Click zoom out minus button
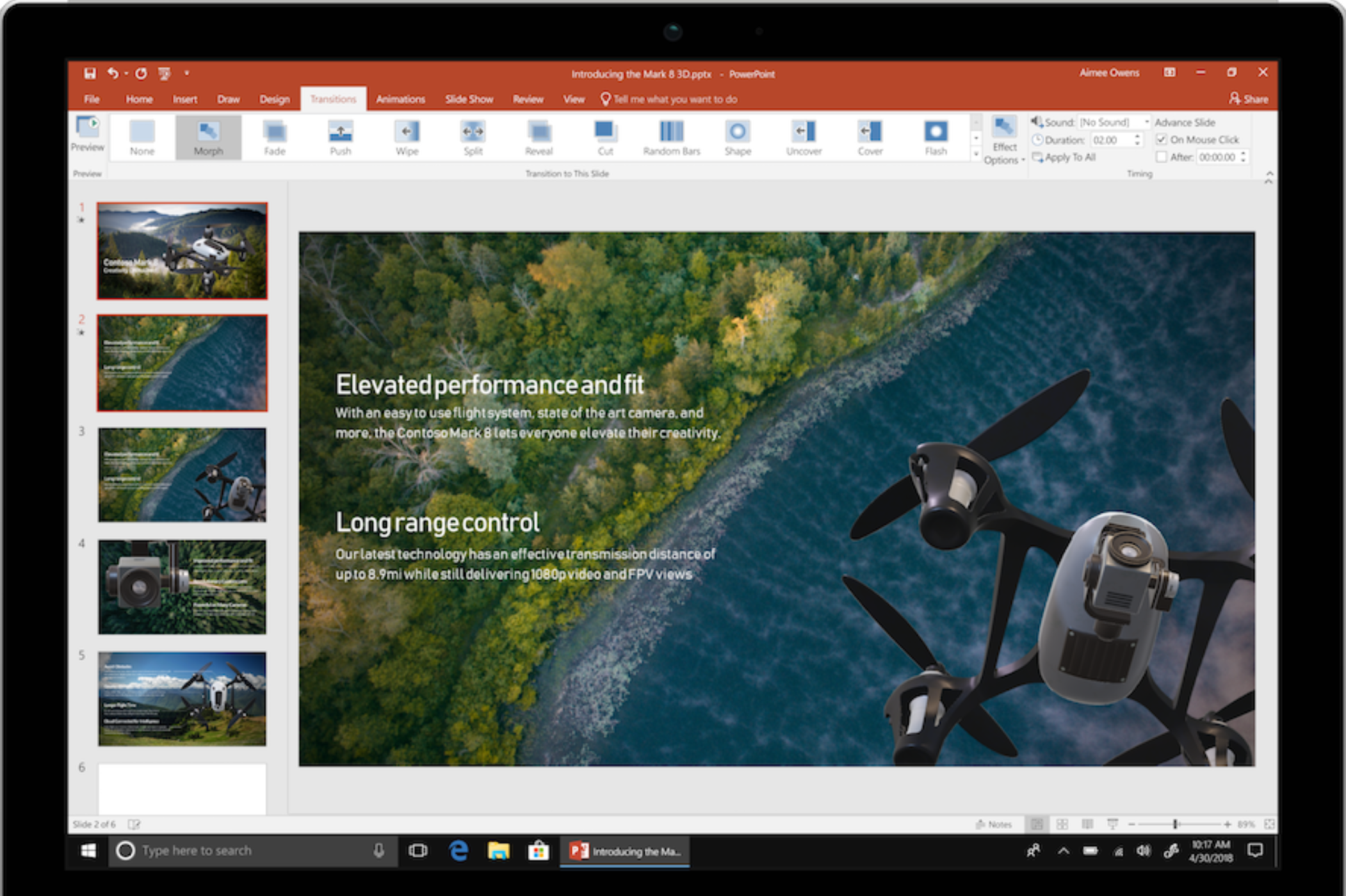 [1131, 824]
